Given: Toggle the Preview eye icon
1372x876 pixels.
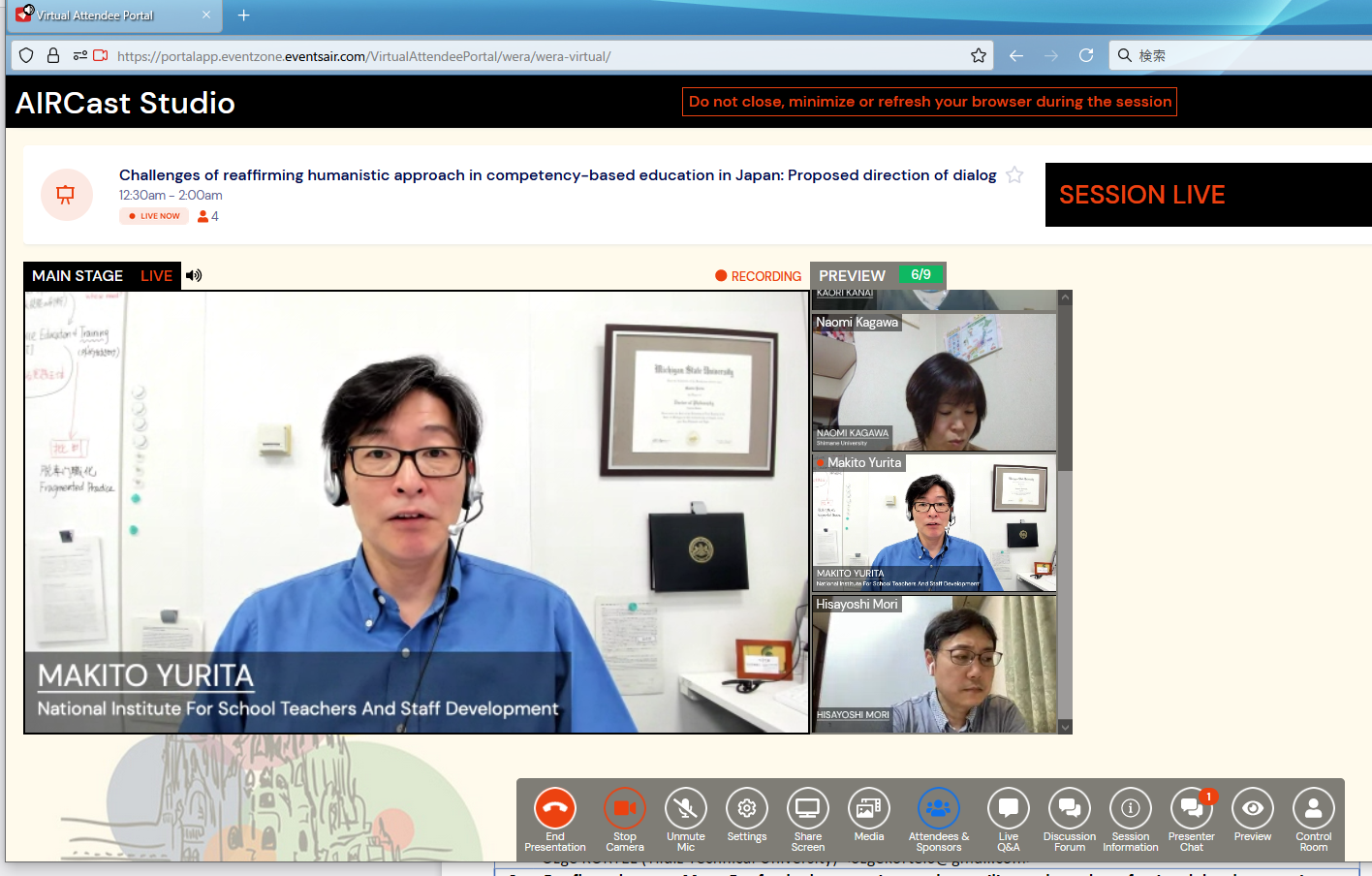Looking at the screenshot, I should (x=1253, y=808).
